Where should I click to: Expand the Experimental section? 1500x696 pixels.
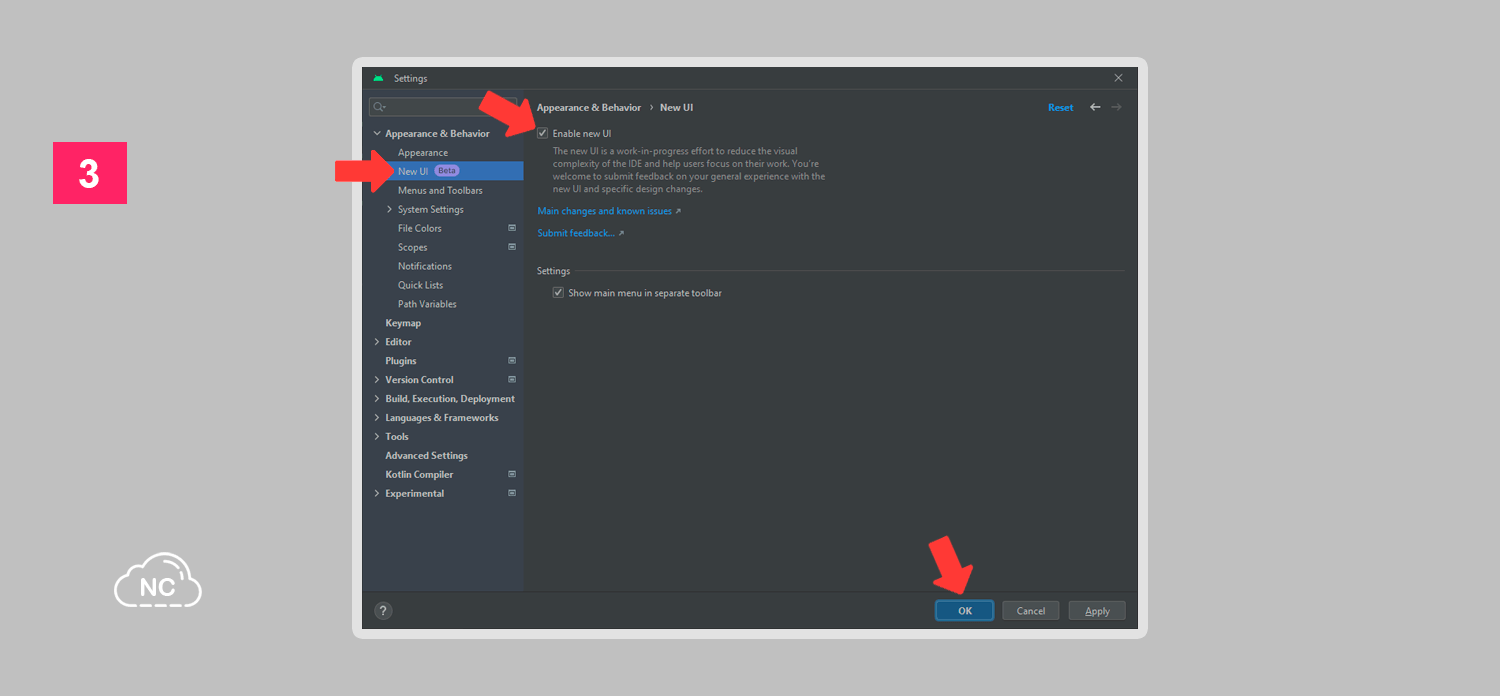377,494
